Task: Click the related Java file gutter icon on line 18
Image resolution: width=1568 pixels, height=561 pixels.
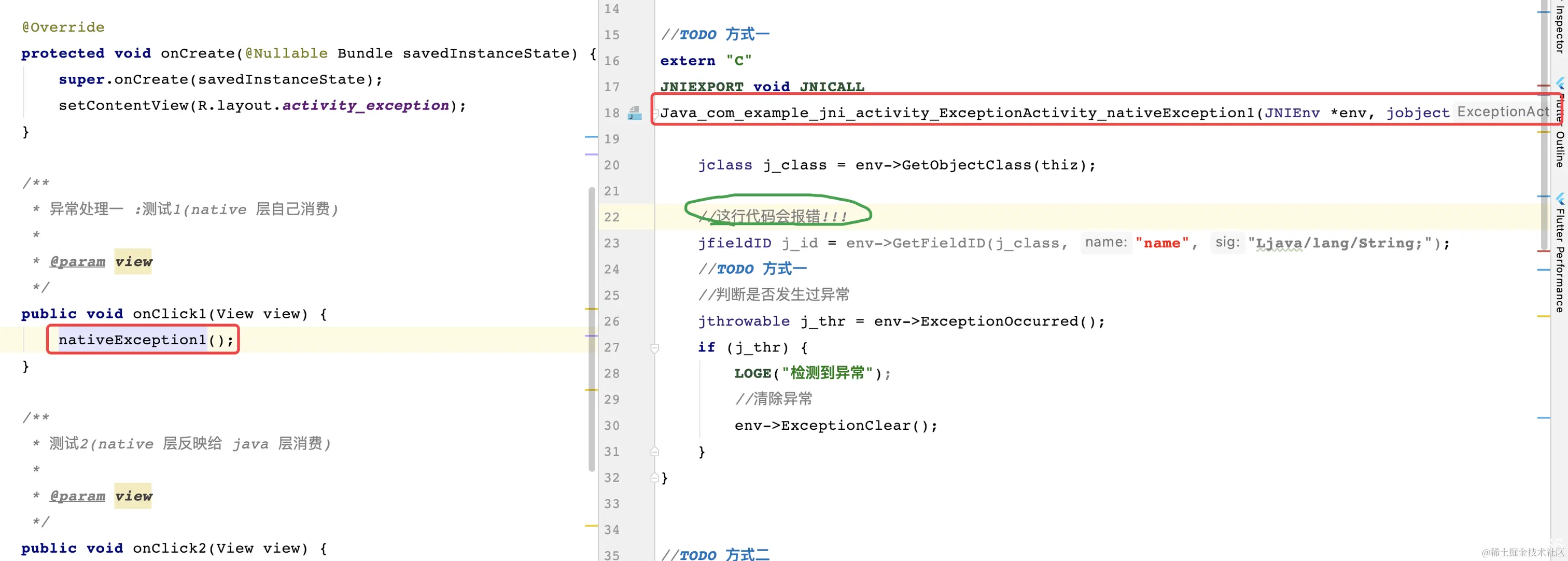Action: pos(634,113)
